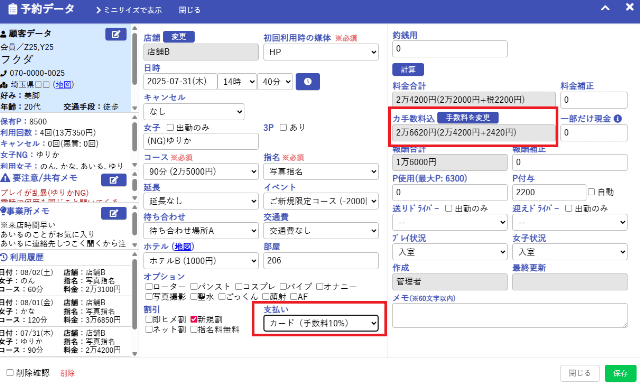Click the 一部だけ現金 input field

pyautogui.click(x=594, y=133)
